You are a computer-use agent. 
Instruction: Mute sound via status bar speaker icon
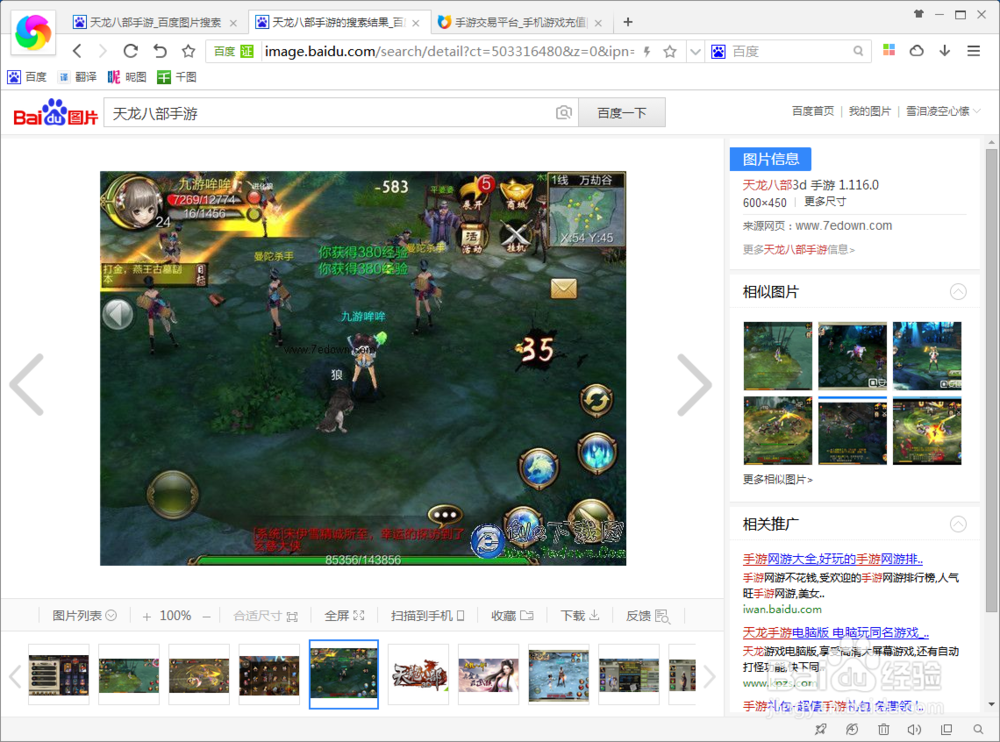point(914,729)
